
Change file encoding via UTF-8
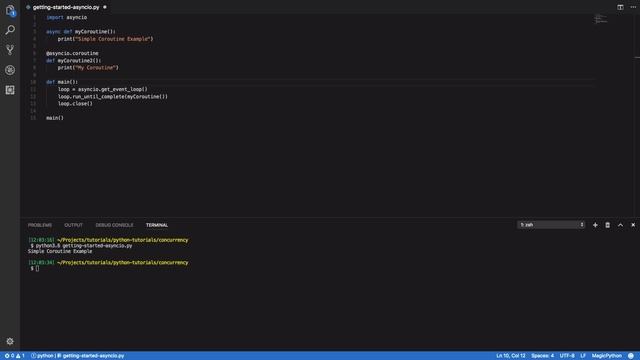(567, 356)
